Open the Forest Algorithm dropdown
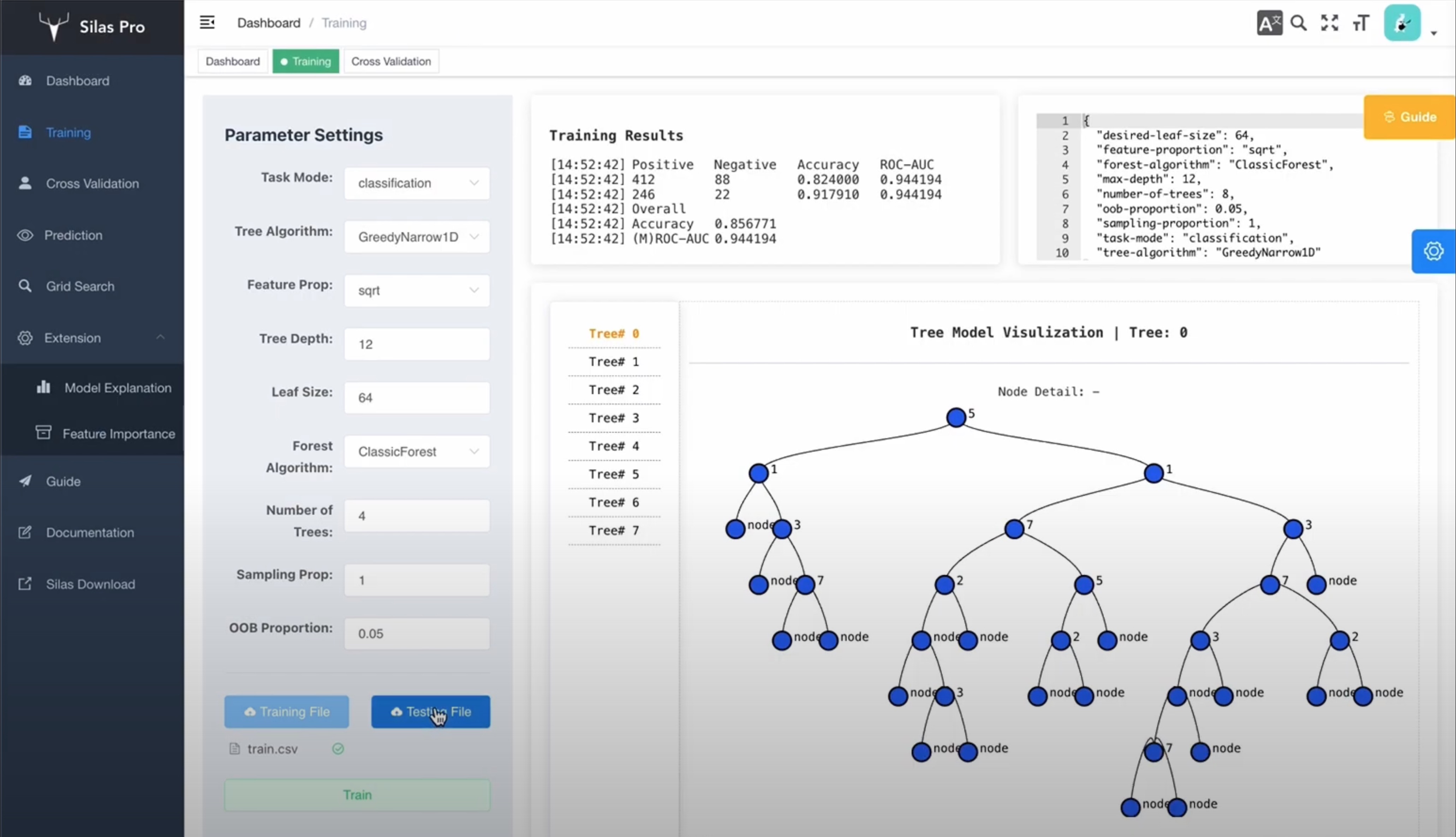 point(417,451)
